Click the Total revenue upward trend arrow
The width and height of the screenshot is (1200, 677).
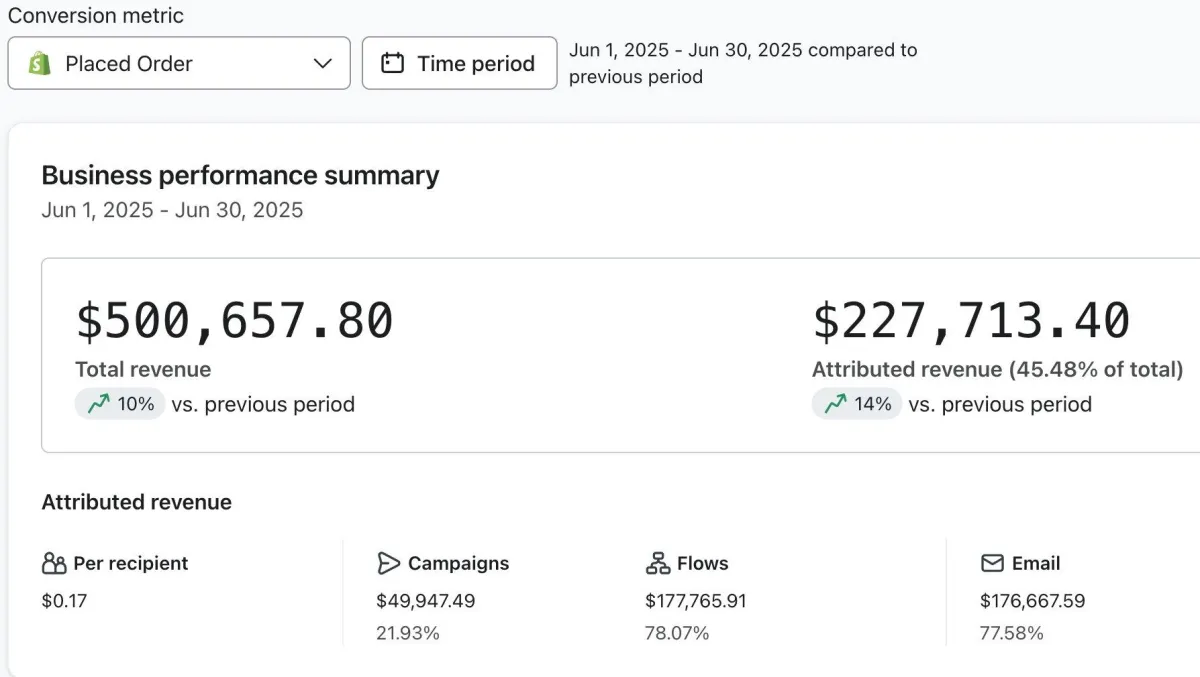tap(98, 404)
